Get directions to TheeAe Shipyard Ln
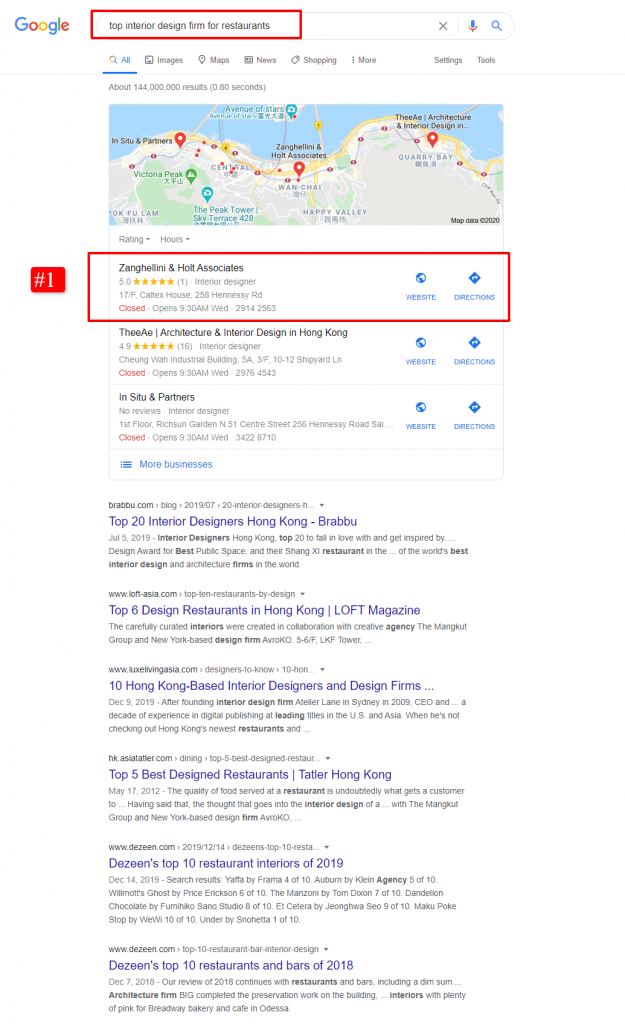This screenshot has height=1024, width=625. tap(474, 351)
